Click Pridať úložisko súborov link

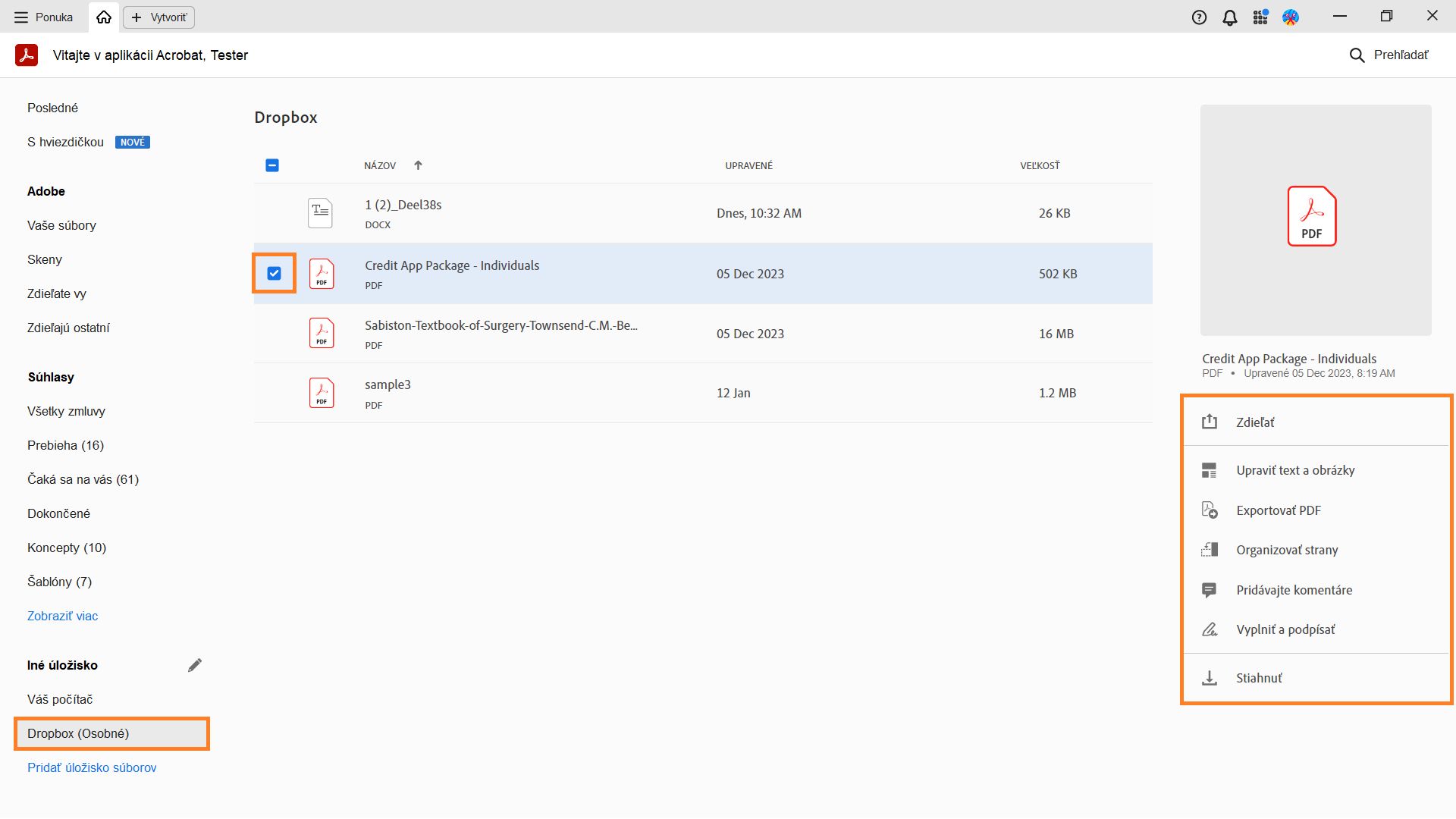[92, 767]
